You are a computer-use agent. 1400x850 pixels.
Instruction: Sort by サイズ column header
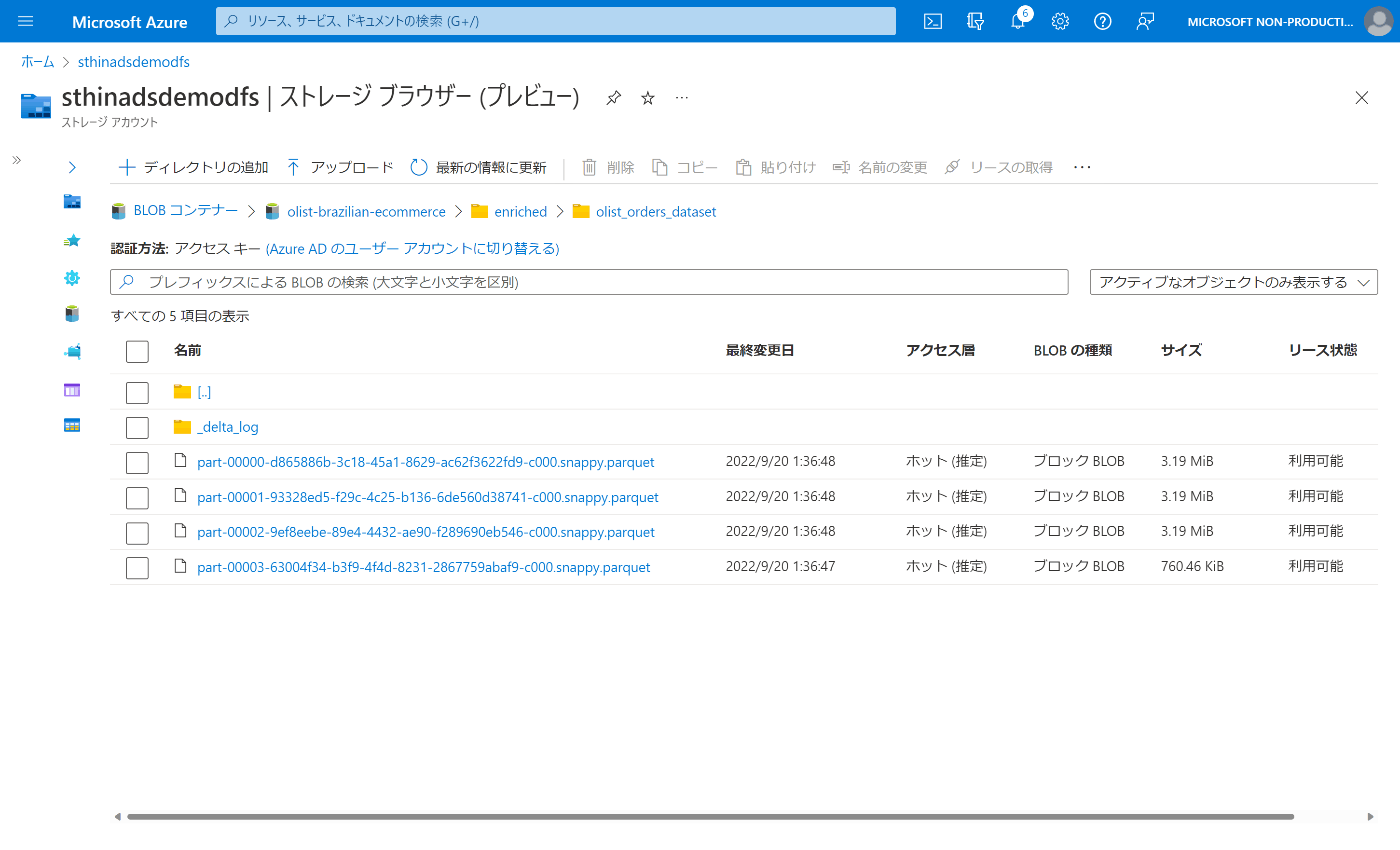coord(1181,350)
